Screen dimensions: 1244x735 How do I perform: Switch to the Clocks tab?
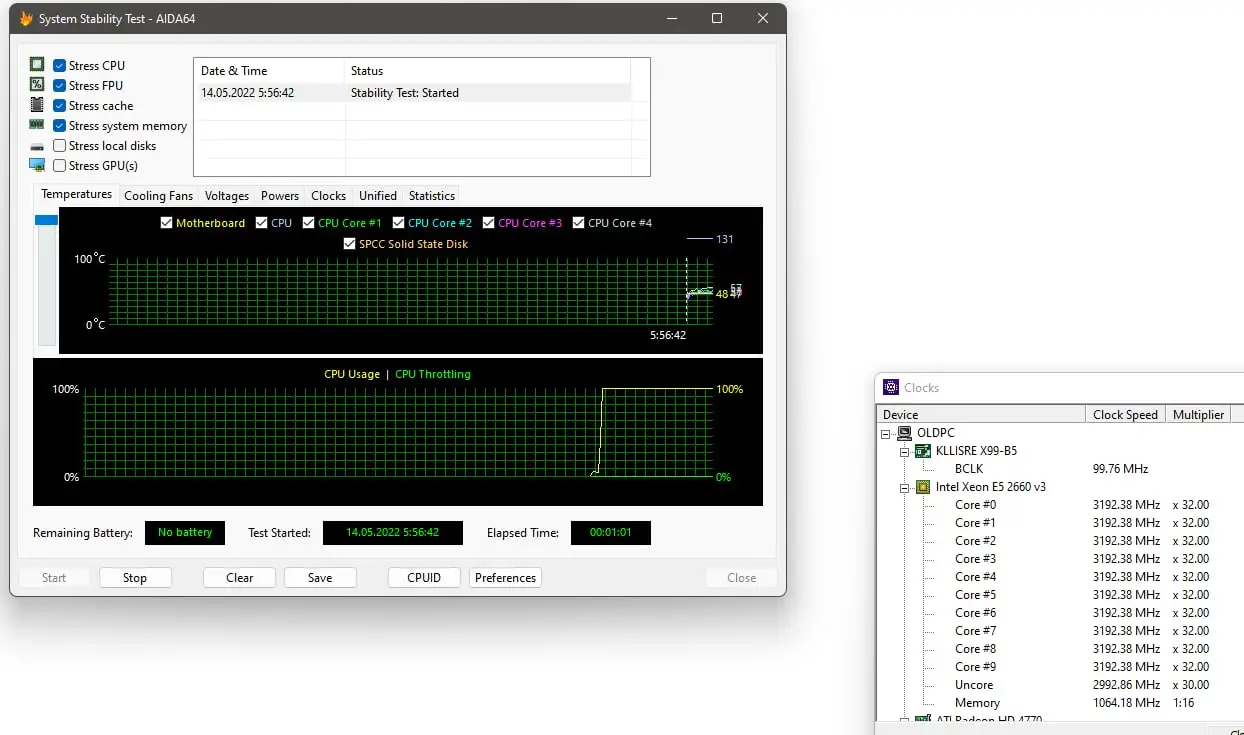[x=328, y=196]
